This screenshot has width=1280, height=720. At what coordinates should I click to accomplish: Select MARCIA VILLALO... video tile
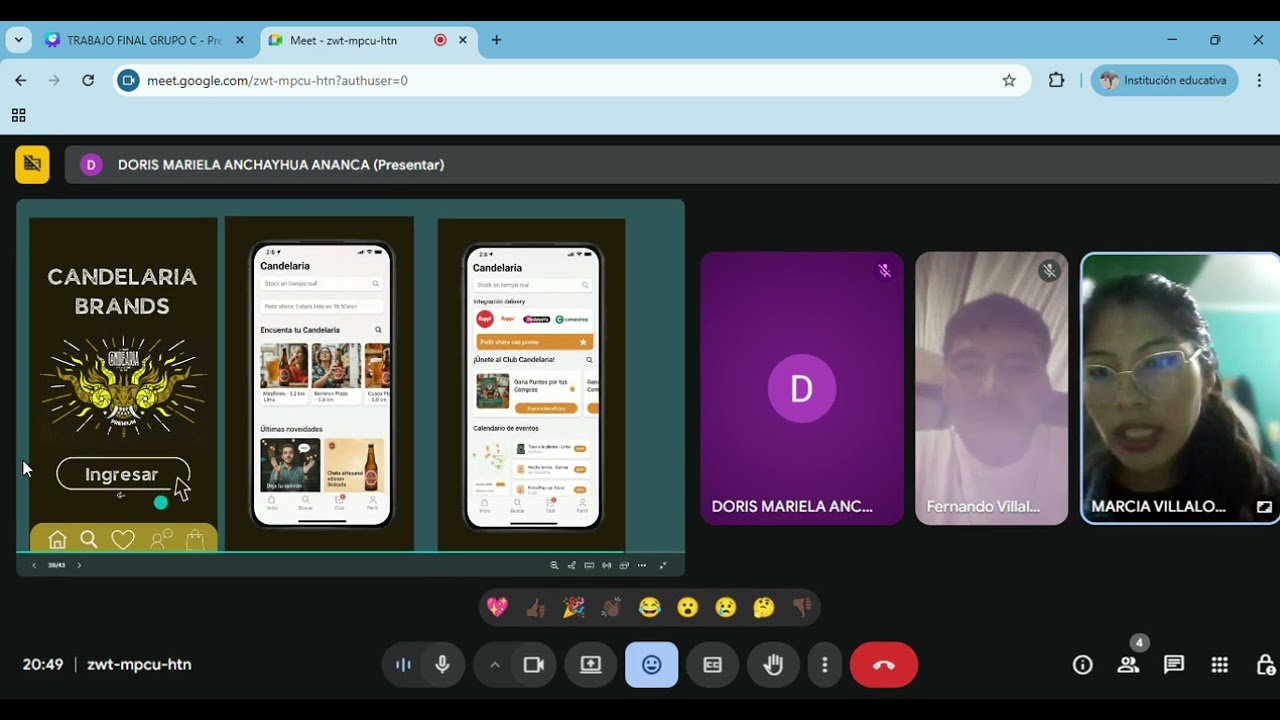pos(1180,388)
